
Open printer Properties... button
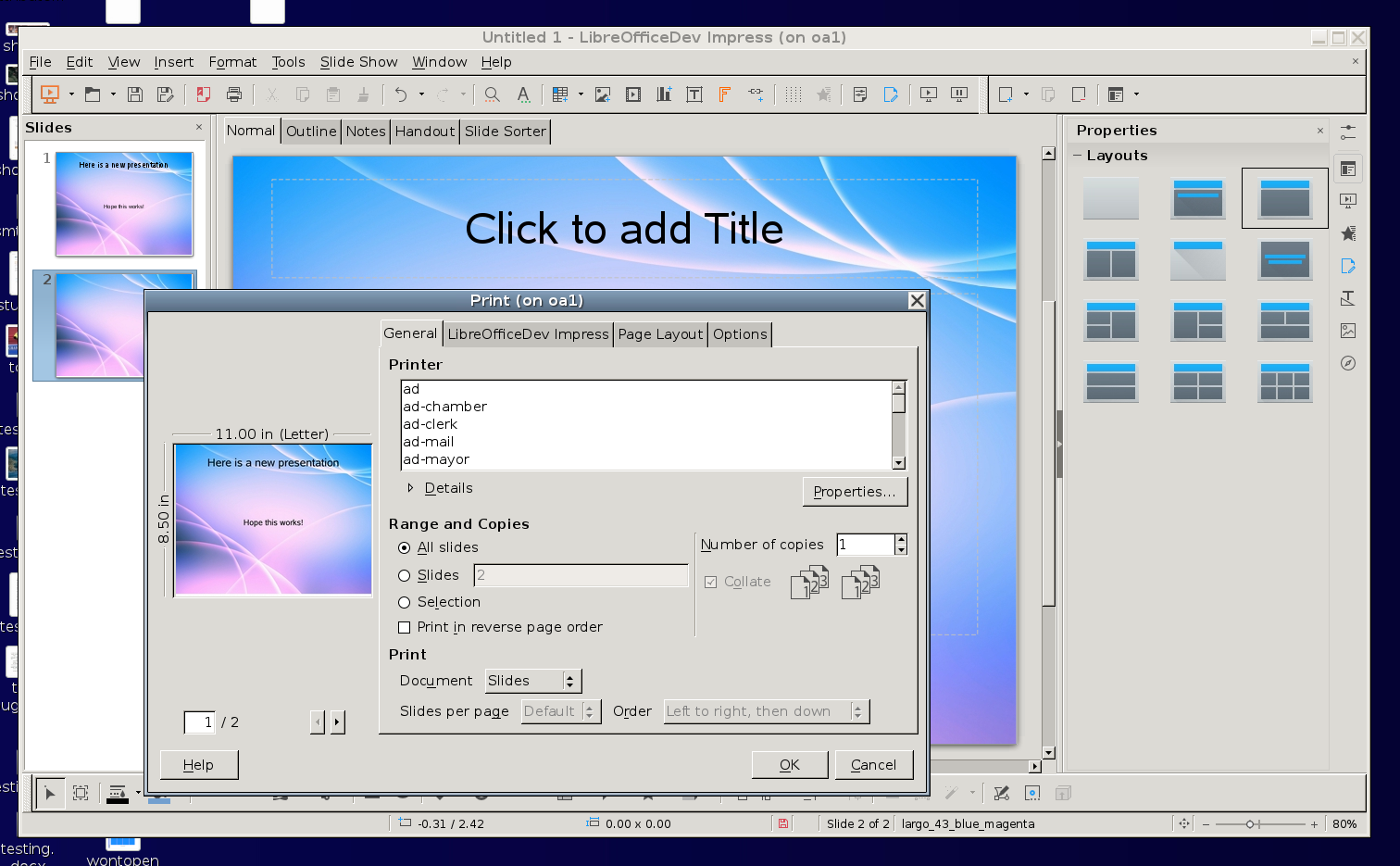(x=855, y=492)
